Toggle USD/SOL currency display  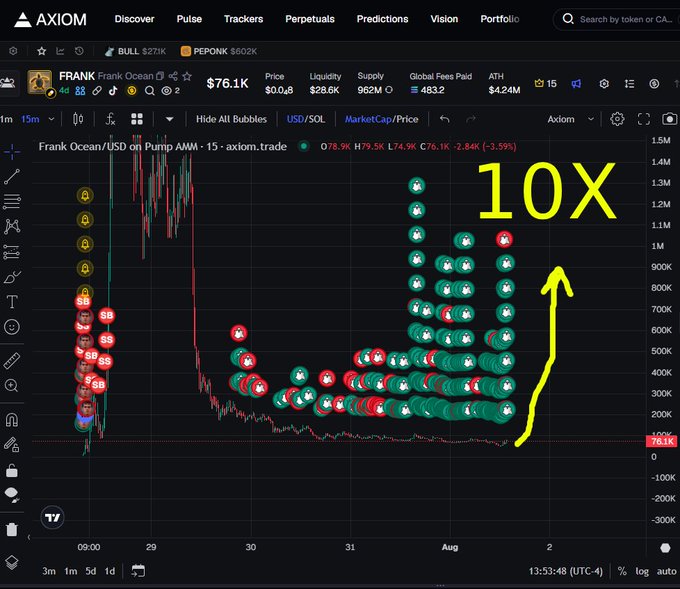click(306, 119)
